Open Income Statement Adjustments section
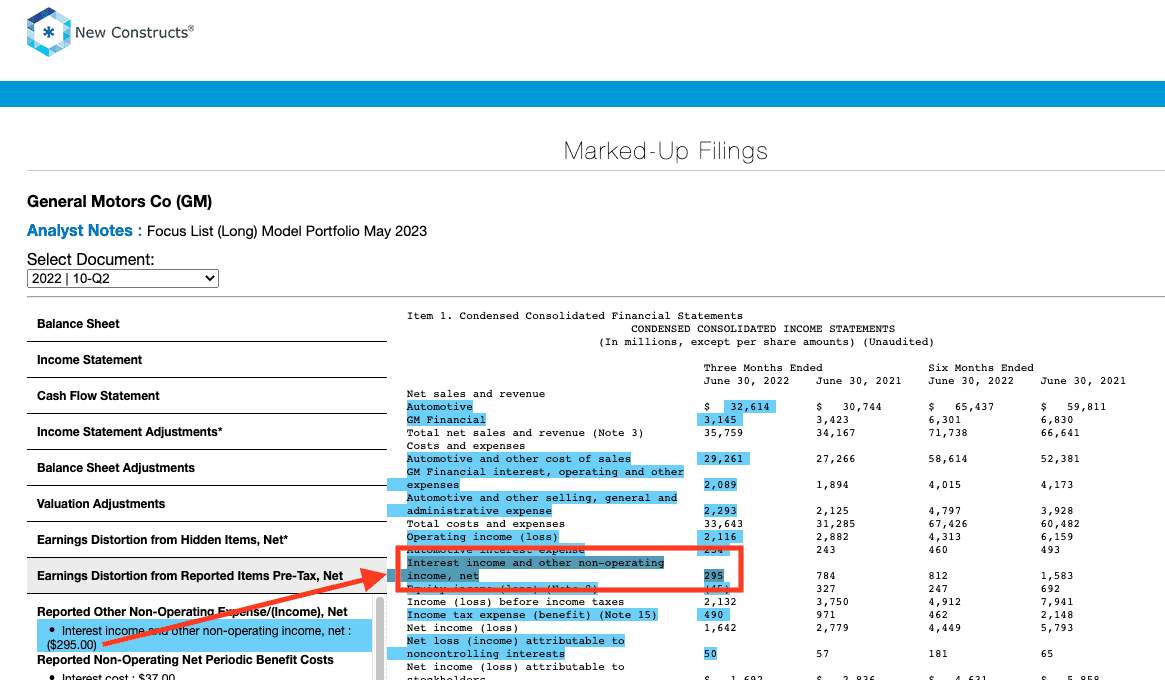The height and width of the screenshot is (680, 1165). (207, 432)
